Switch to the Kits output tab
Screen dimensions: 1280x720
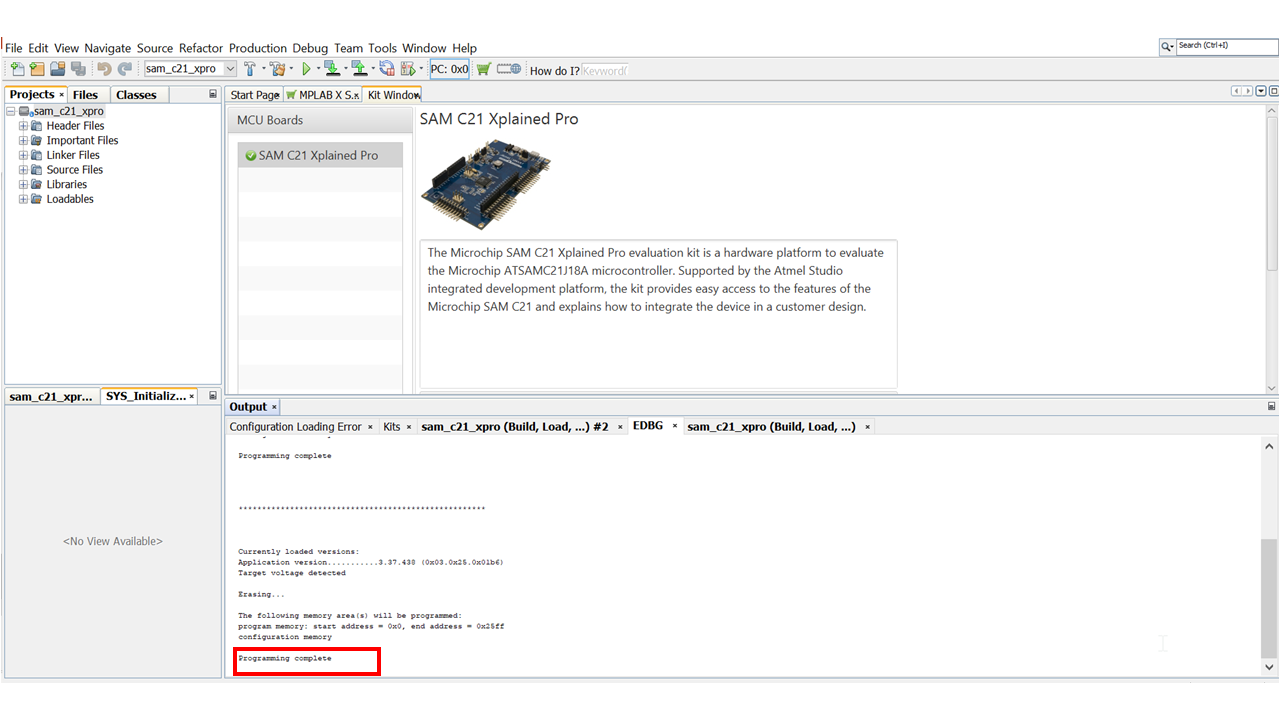pos(391,427)
